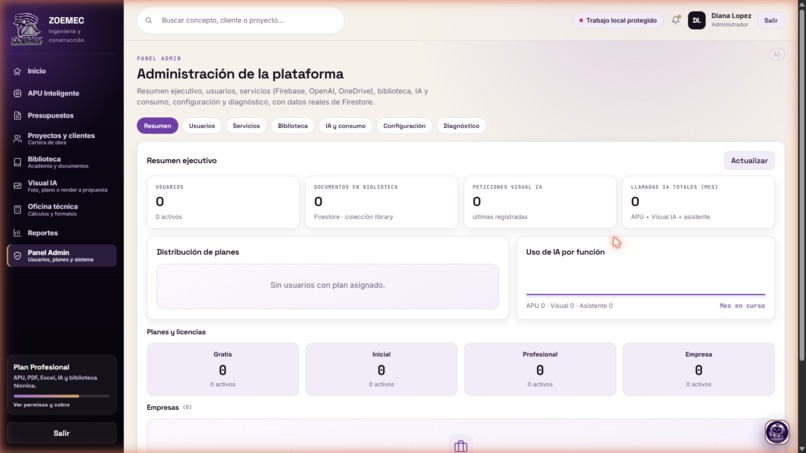Focus the Buscar concepto search field

click(241, 21)
